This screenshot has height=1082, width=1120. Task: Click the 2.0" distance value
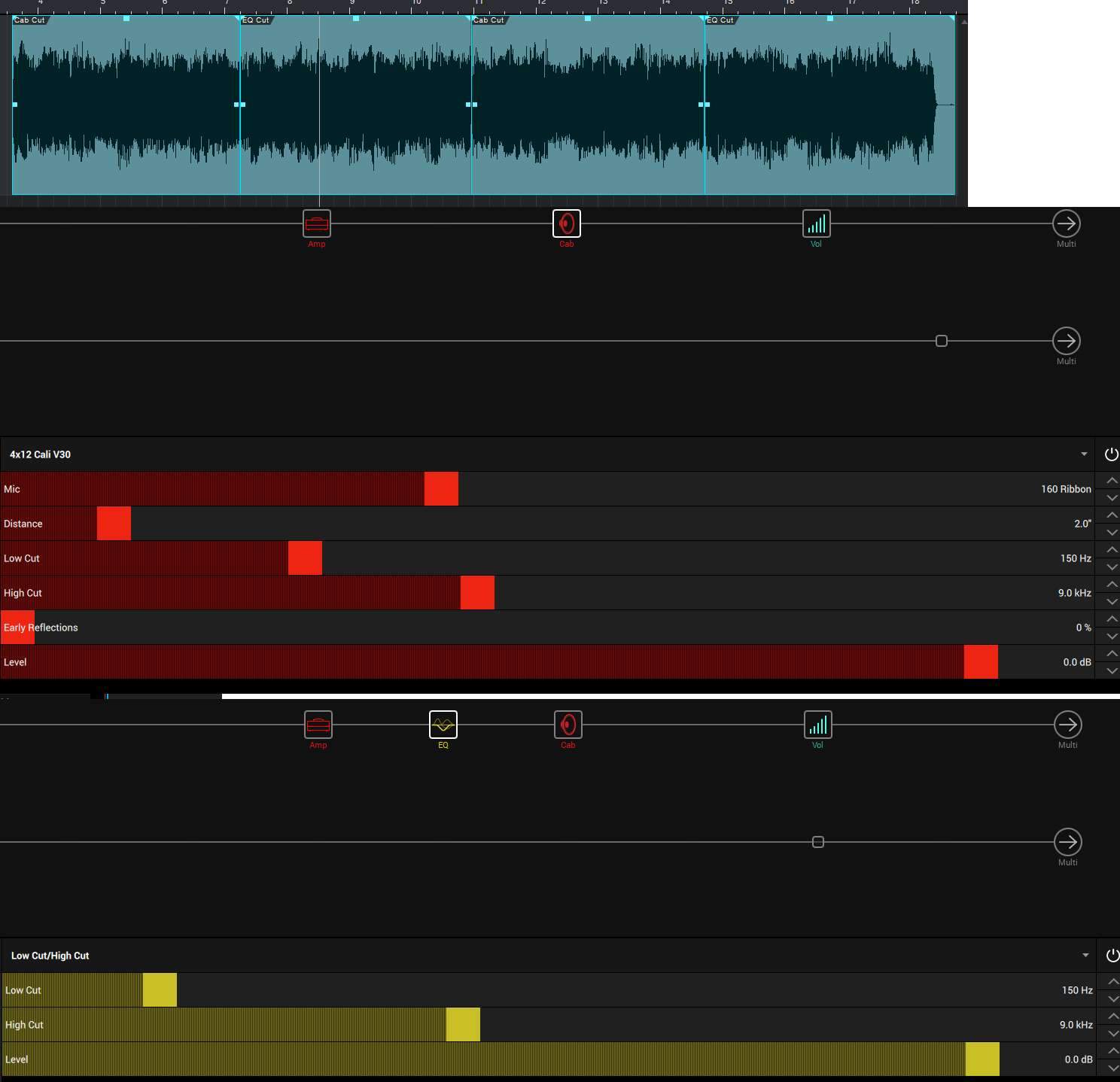(x=1082, y=524)
